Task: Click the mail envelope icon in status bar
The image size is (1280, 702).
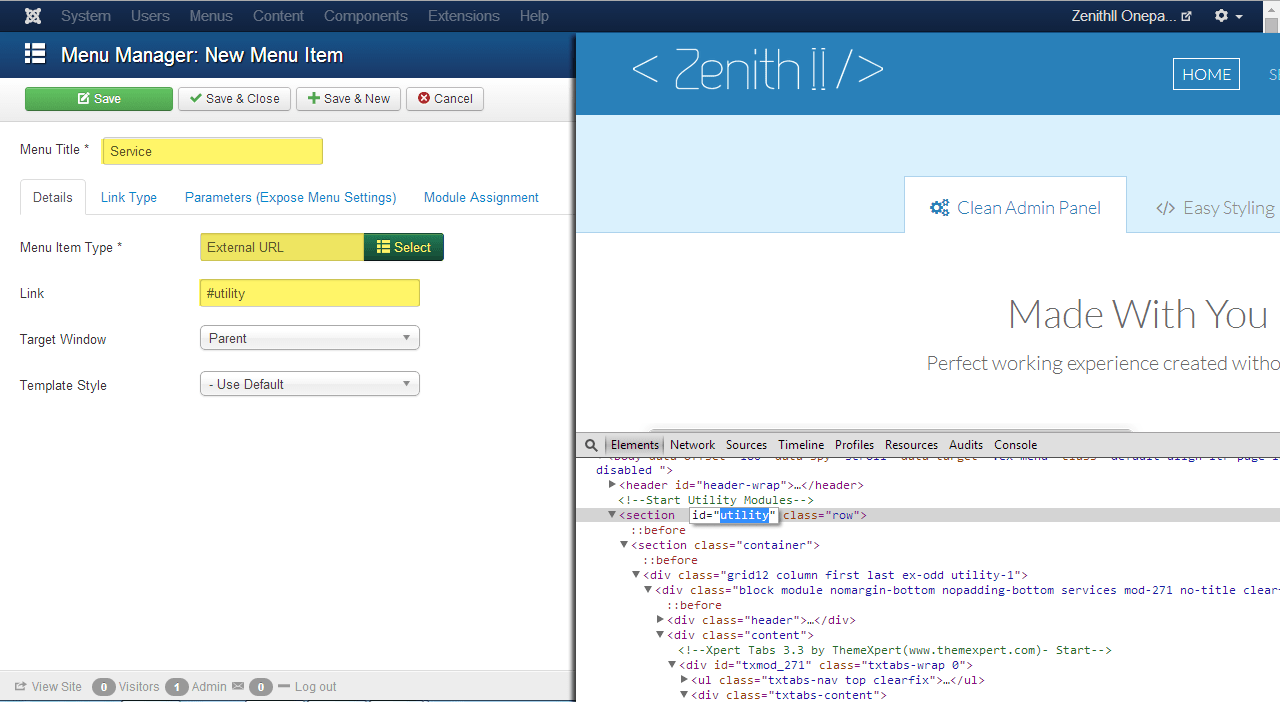Action: 238,687
